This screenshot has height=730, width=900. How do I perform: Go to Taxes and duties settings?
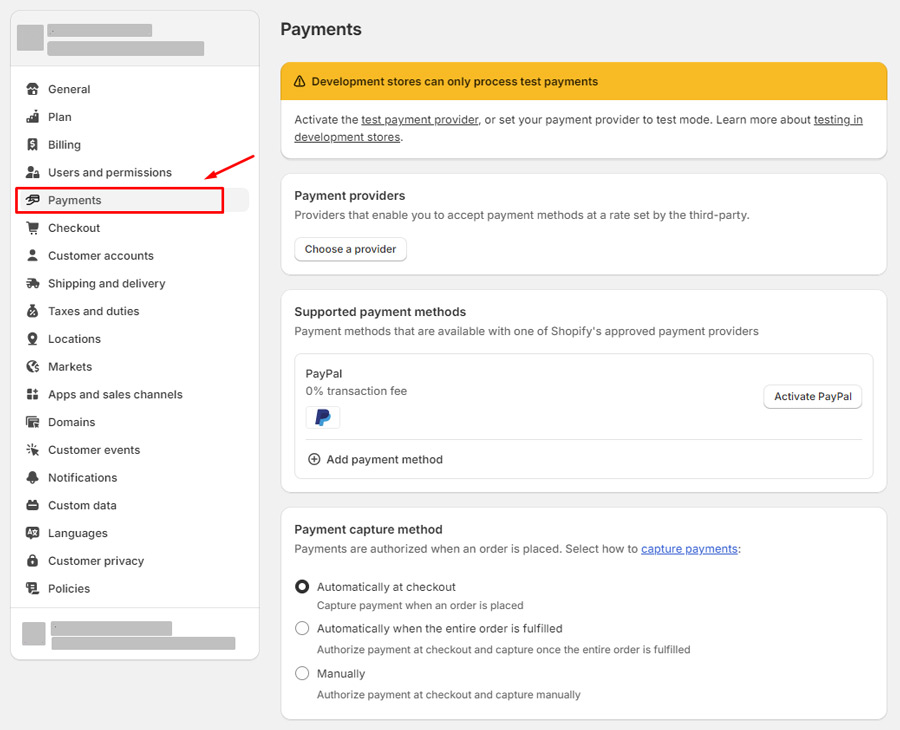point(93,311)
